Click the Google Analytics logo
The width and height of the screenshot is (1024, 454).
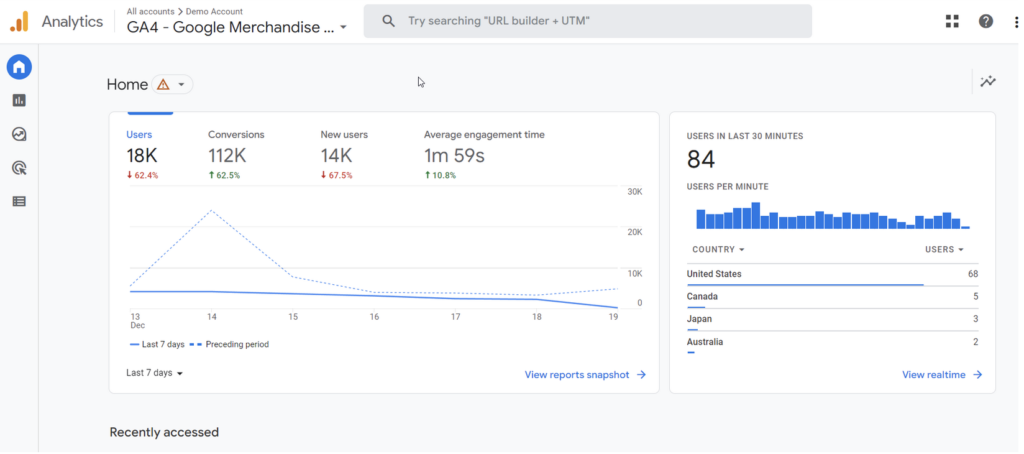[x=20, y=22]
